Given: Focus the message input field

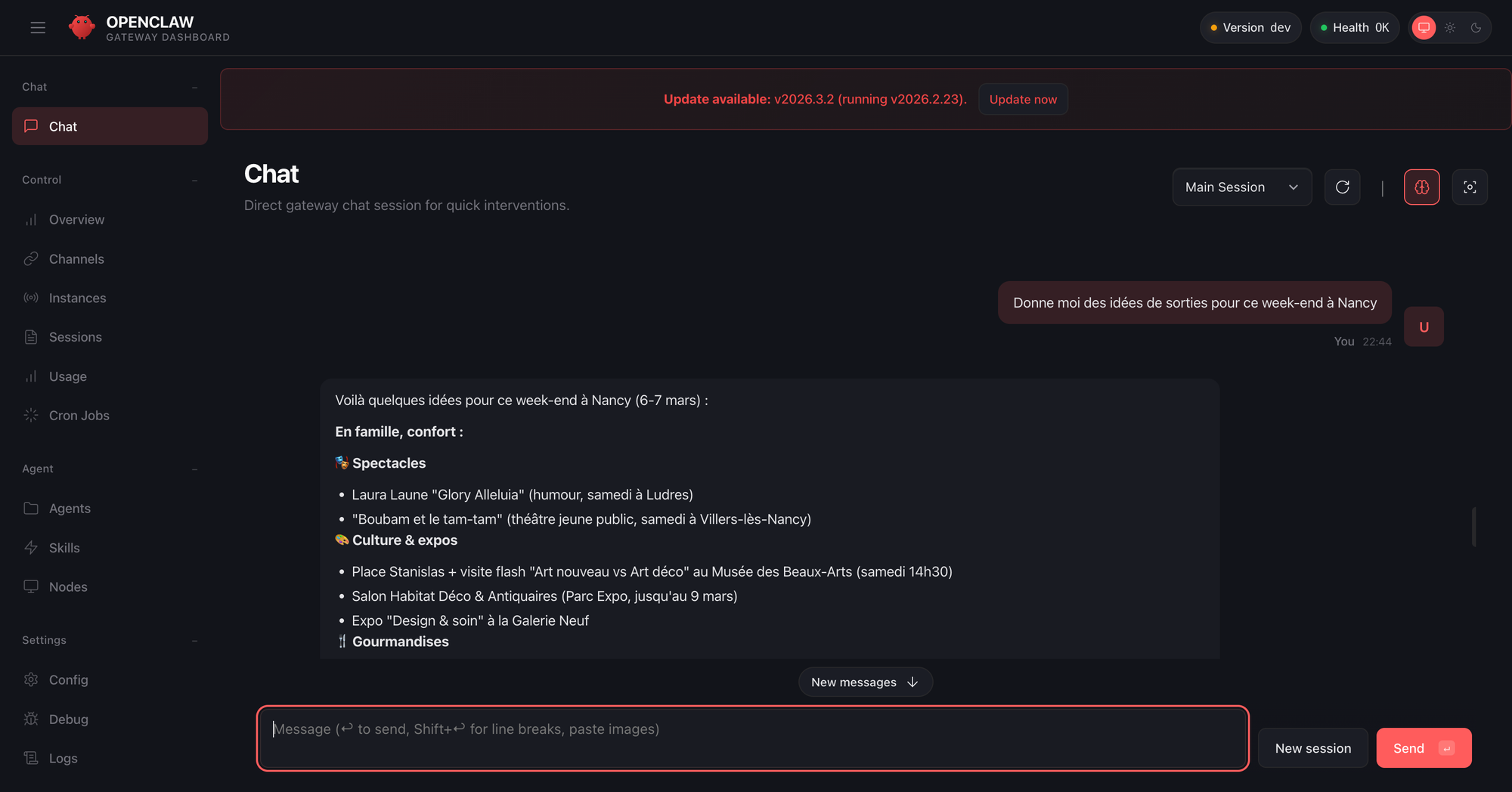Looking at the screenshot, I should click(752, 738).
